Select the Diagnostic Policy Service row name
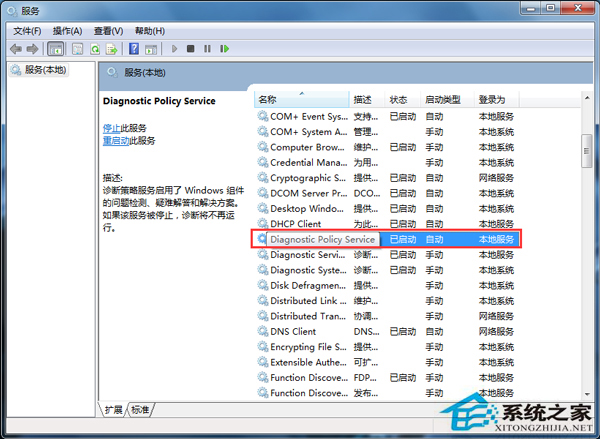Image resolution: width=600 pixels, height=439 pixels. tap(323, 239)
